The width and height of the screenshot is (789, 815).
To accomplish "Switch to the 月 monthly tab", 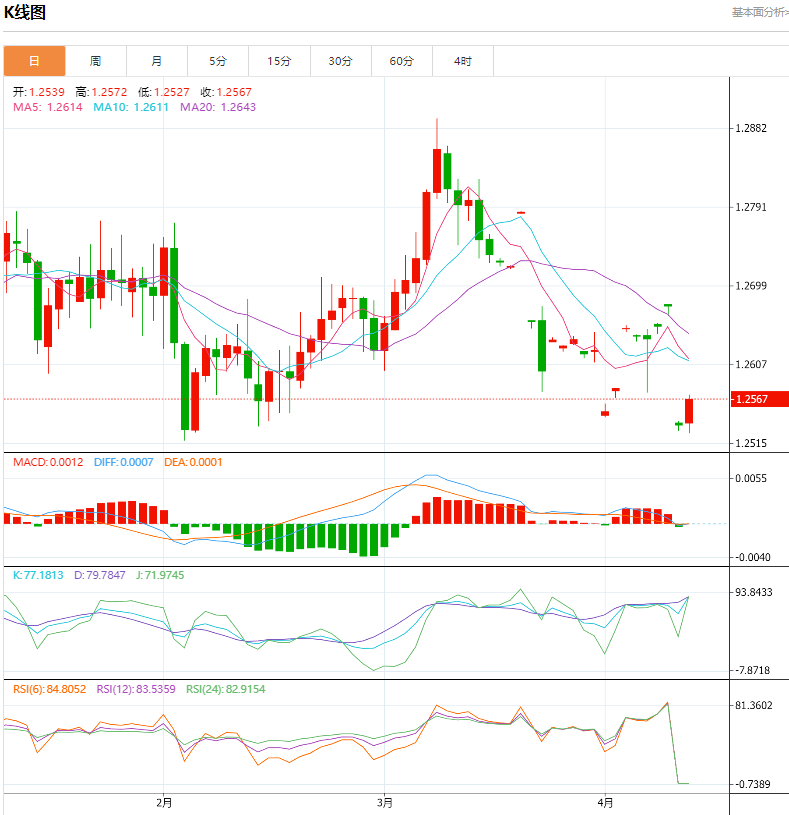I will click(x=157, y=61).
